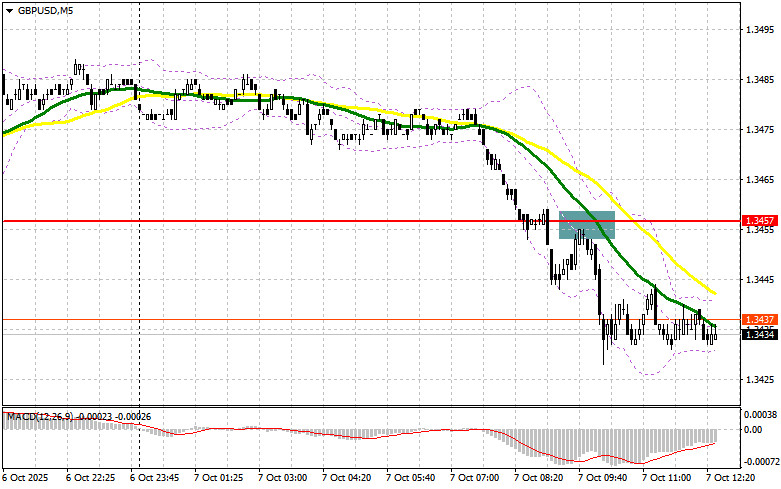781x489 pixels.
Task: Click the 7 Oct 07:00 time label
Action: pyautogui.click(x=474, y=478)
